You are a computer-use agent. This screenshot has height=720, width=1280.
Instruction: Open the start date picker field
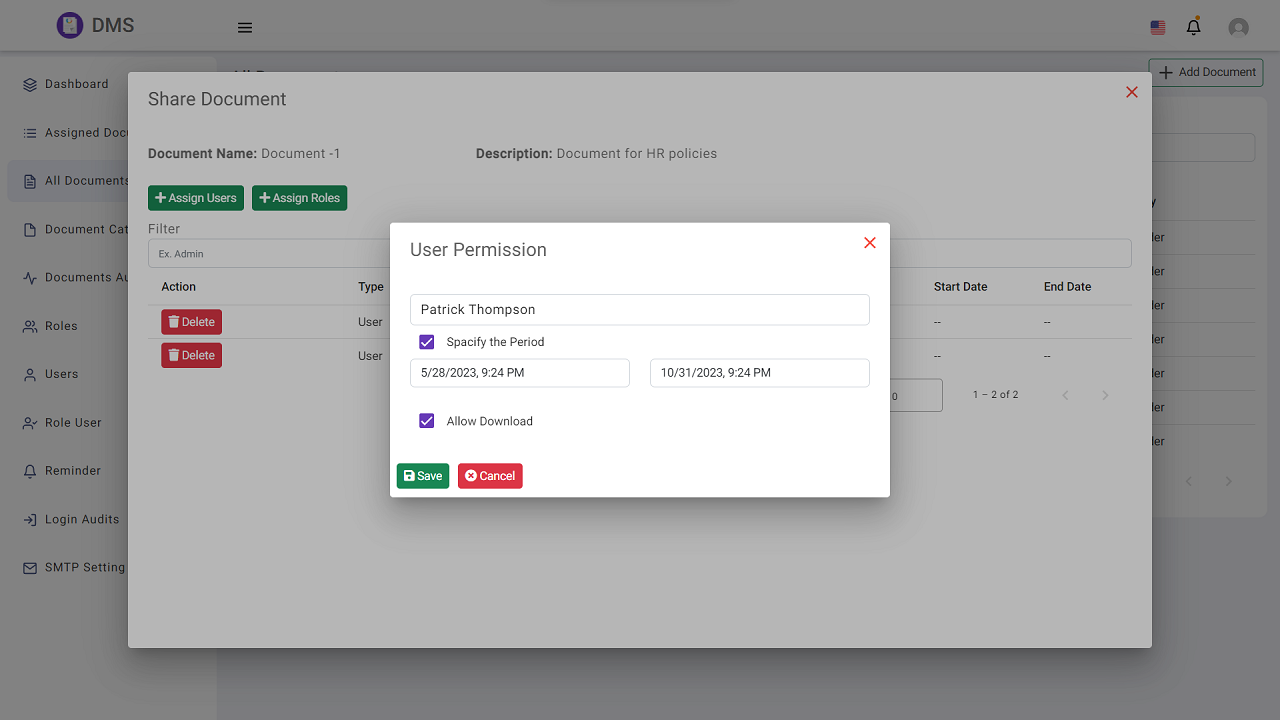(x=519, y=373)
